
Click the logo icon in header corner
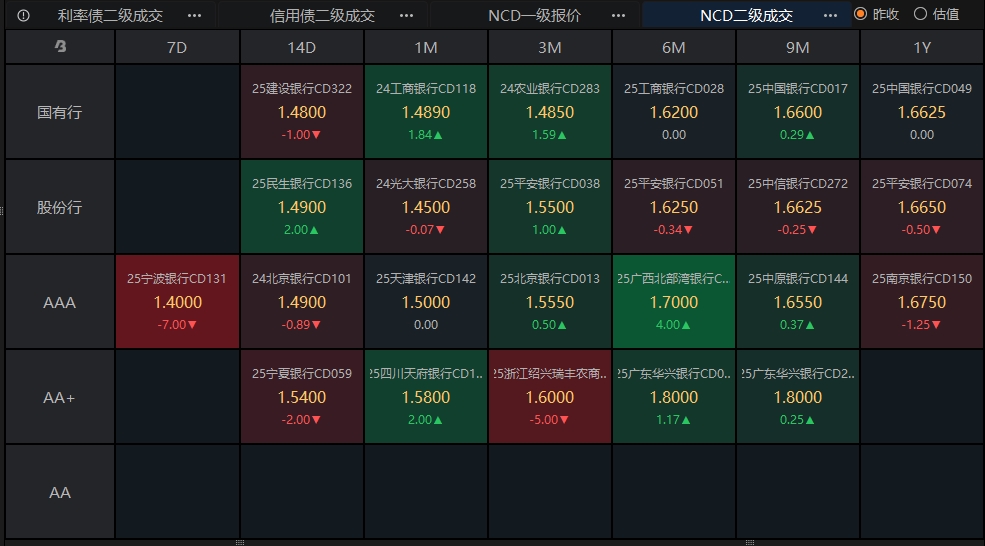pyautogui.click(x=60, y=46)
